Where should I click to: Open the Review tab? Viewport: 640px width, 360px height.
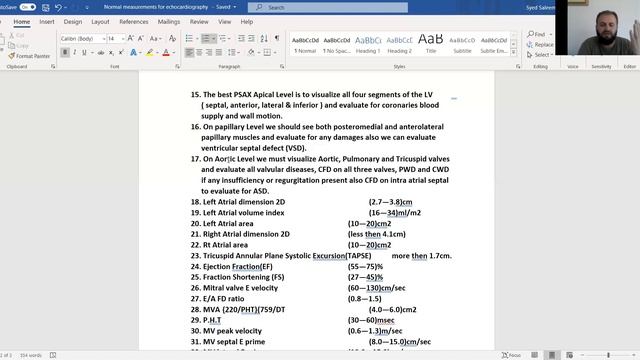[x=199, y=22]
